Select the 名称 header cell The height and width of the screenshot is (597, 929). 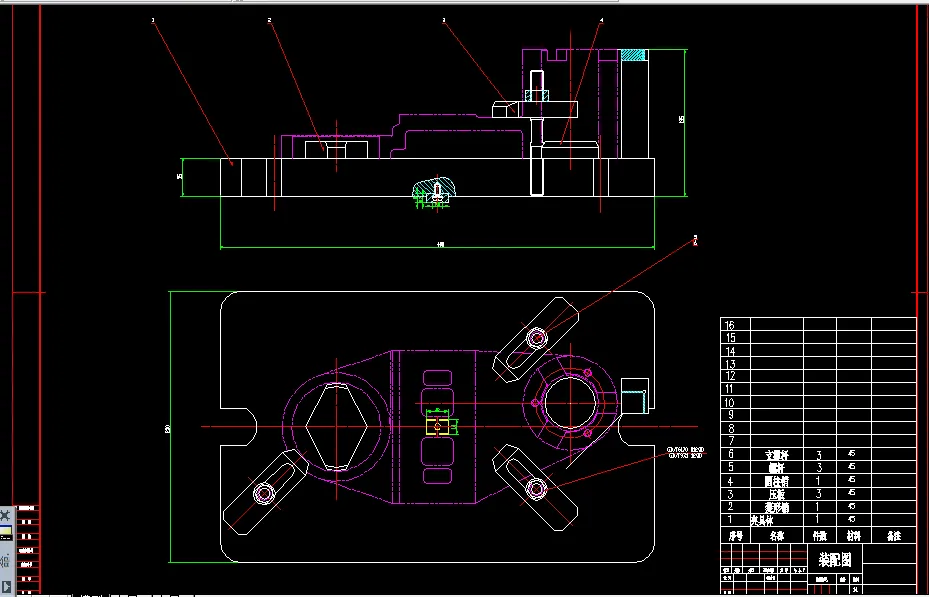click(777, 536)
